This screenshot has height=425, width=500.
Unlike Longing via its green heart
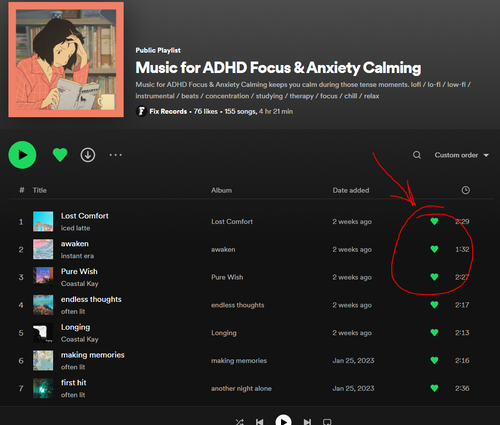[434, 333]
